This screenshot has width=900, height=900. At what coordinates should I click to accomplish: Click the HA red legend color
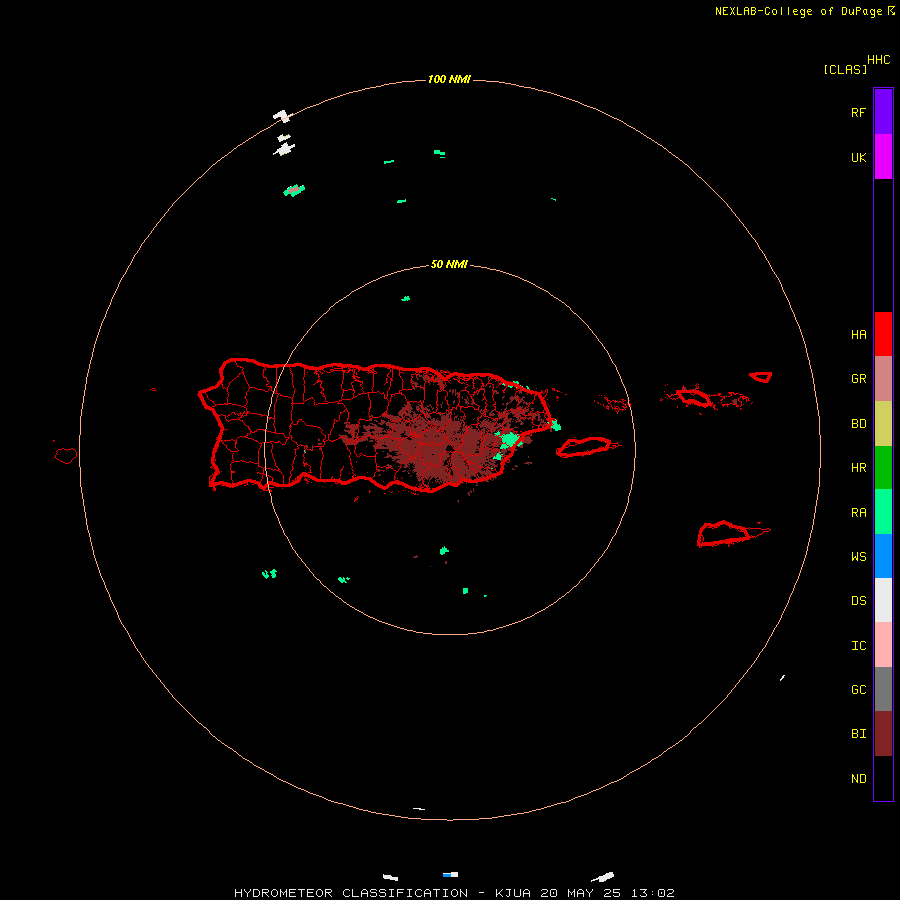pyautogui.click(x=883, y=333)
